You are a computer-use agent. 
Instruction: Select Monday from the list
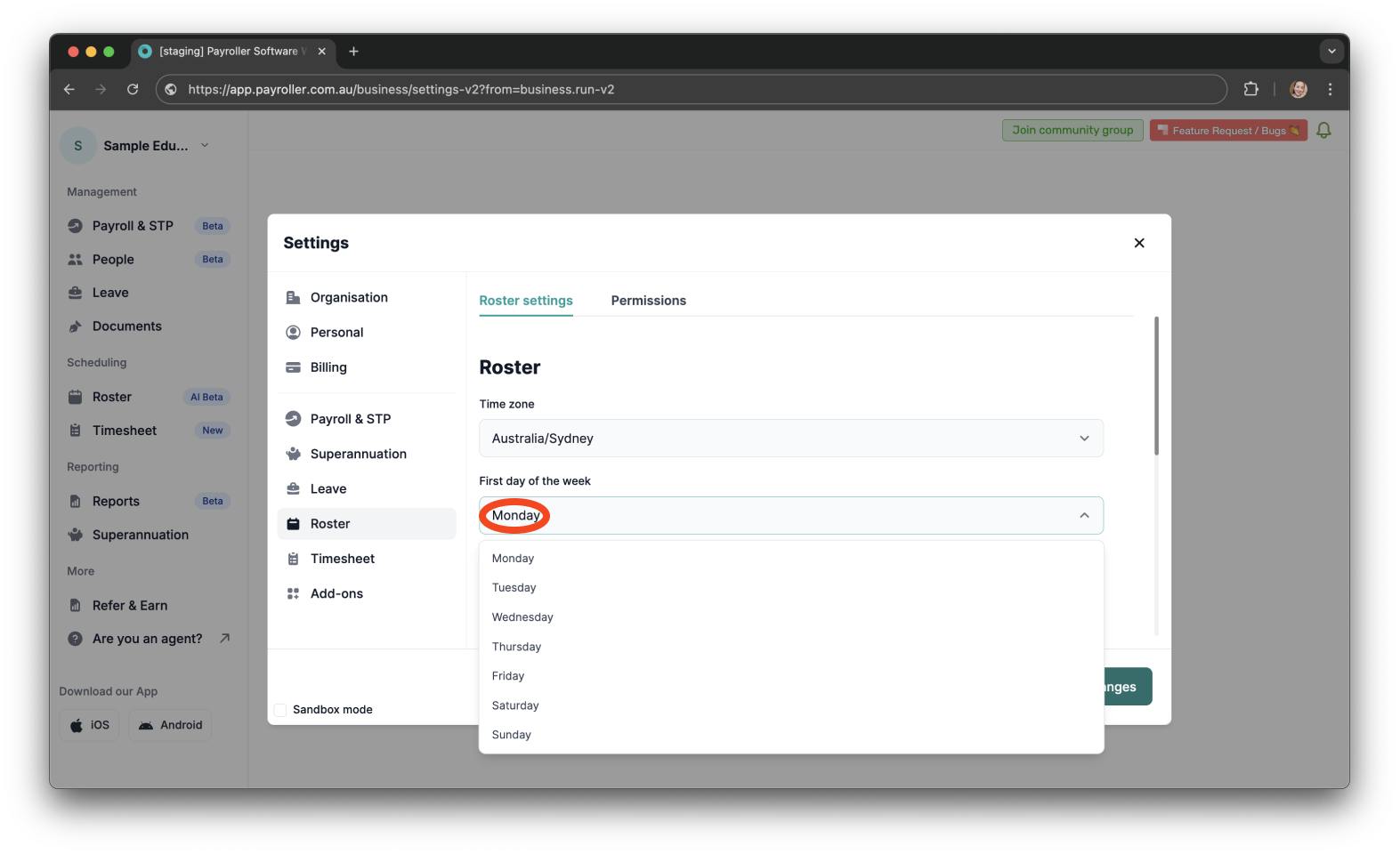click(791, 559)
